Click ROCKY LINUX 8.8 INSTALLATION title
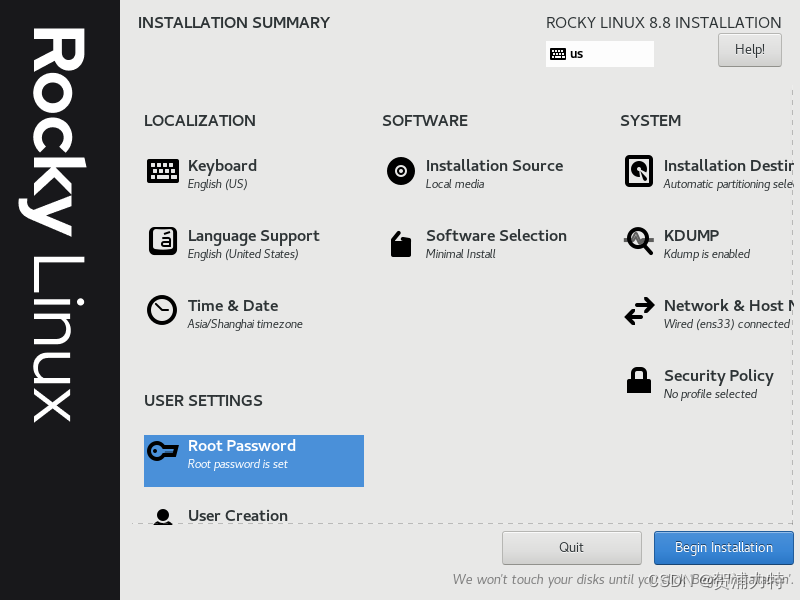This screenshot has height=600, width=800. click(x=663, y=23)
